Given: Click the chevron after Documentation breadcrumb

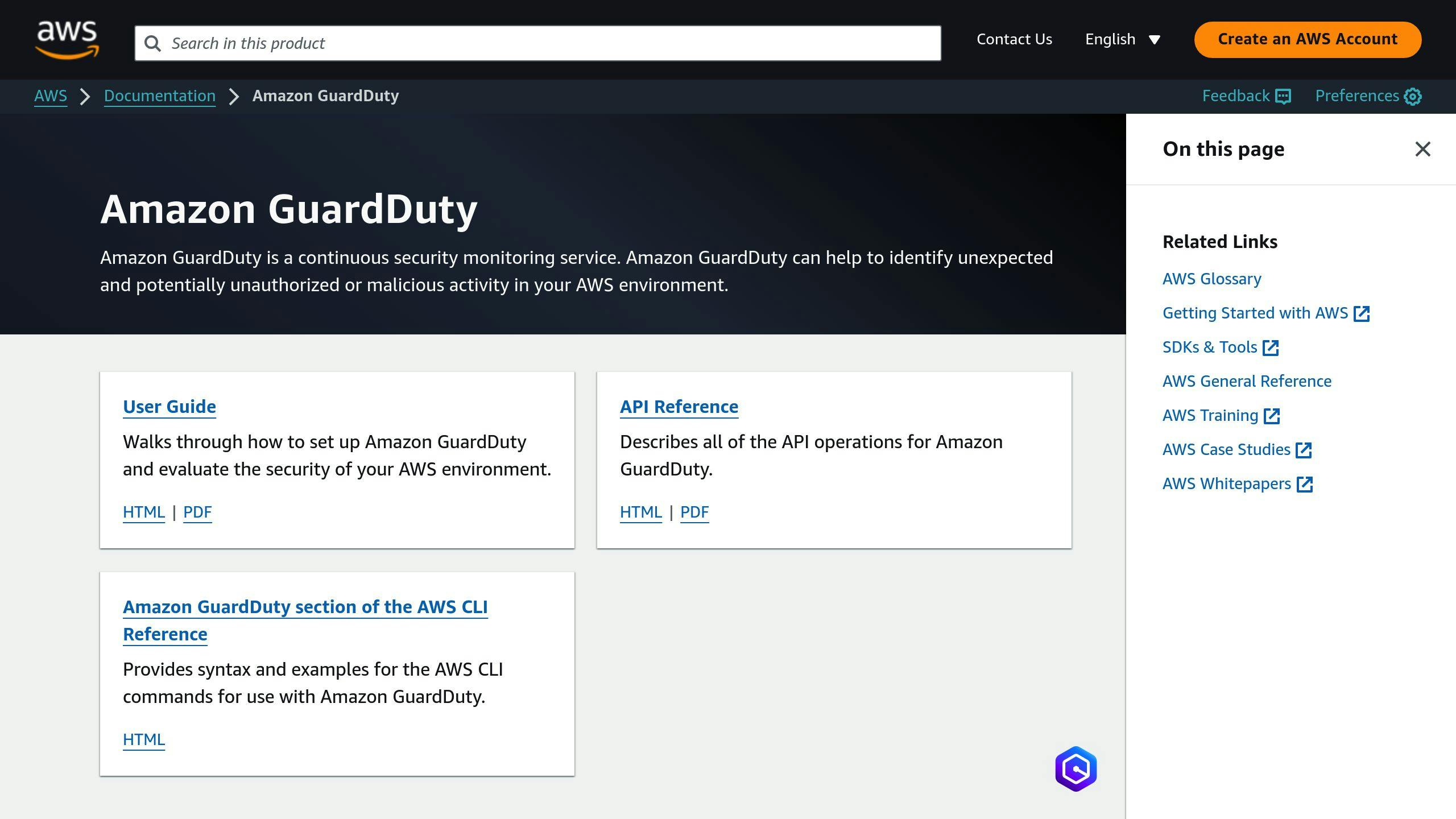Looking at the screenshot, I should pos(234,97).
